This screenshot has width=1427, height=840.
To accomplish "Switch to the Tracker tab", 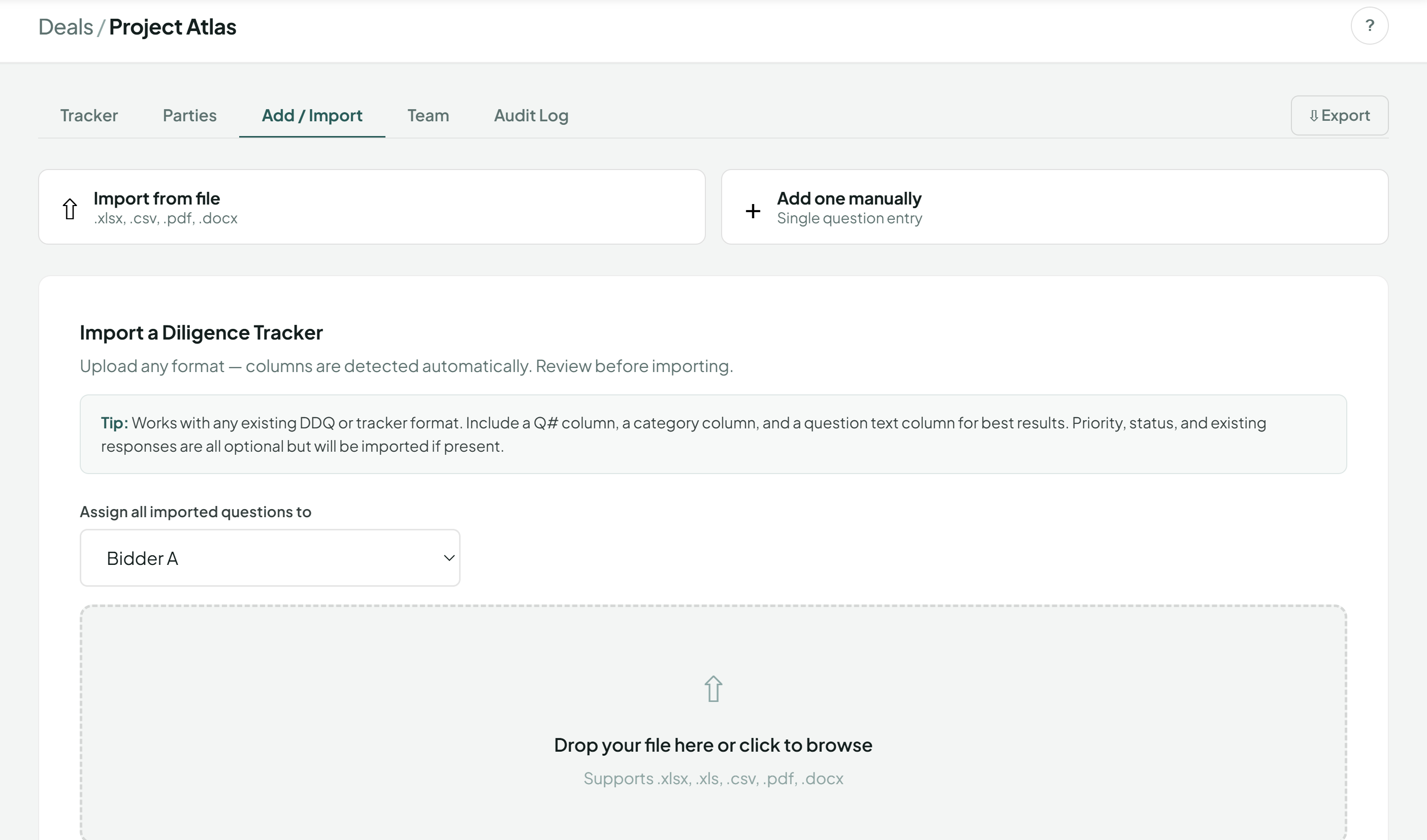I will (89, 116).
